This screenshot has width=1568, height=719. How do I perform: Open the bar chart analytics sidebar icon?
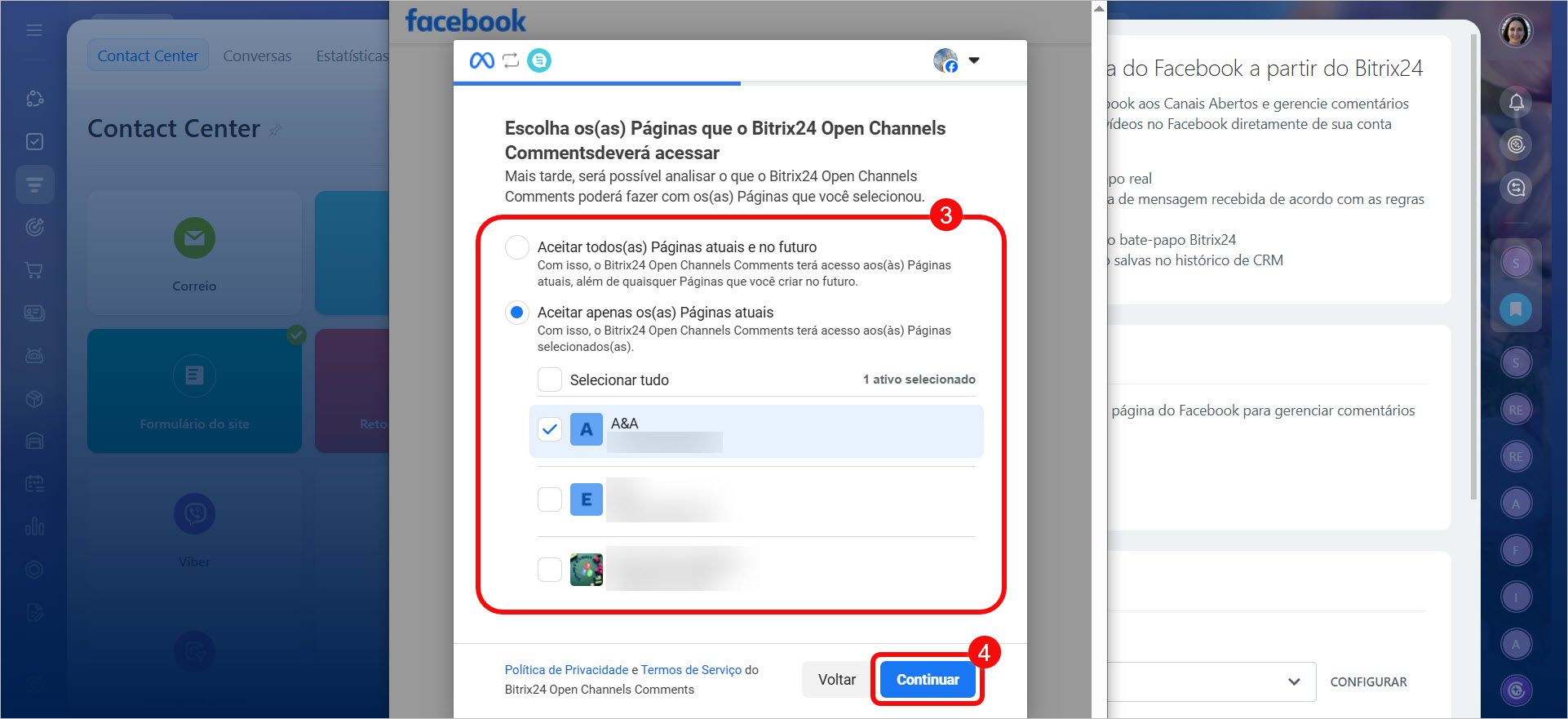click(x=34, y=526)
